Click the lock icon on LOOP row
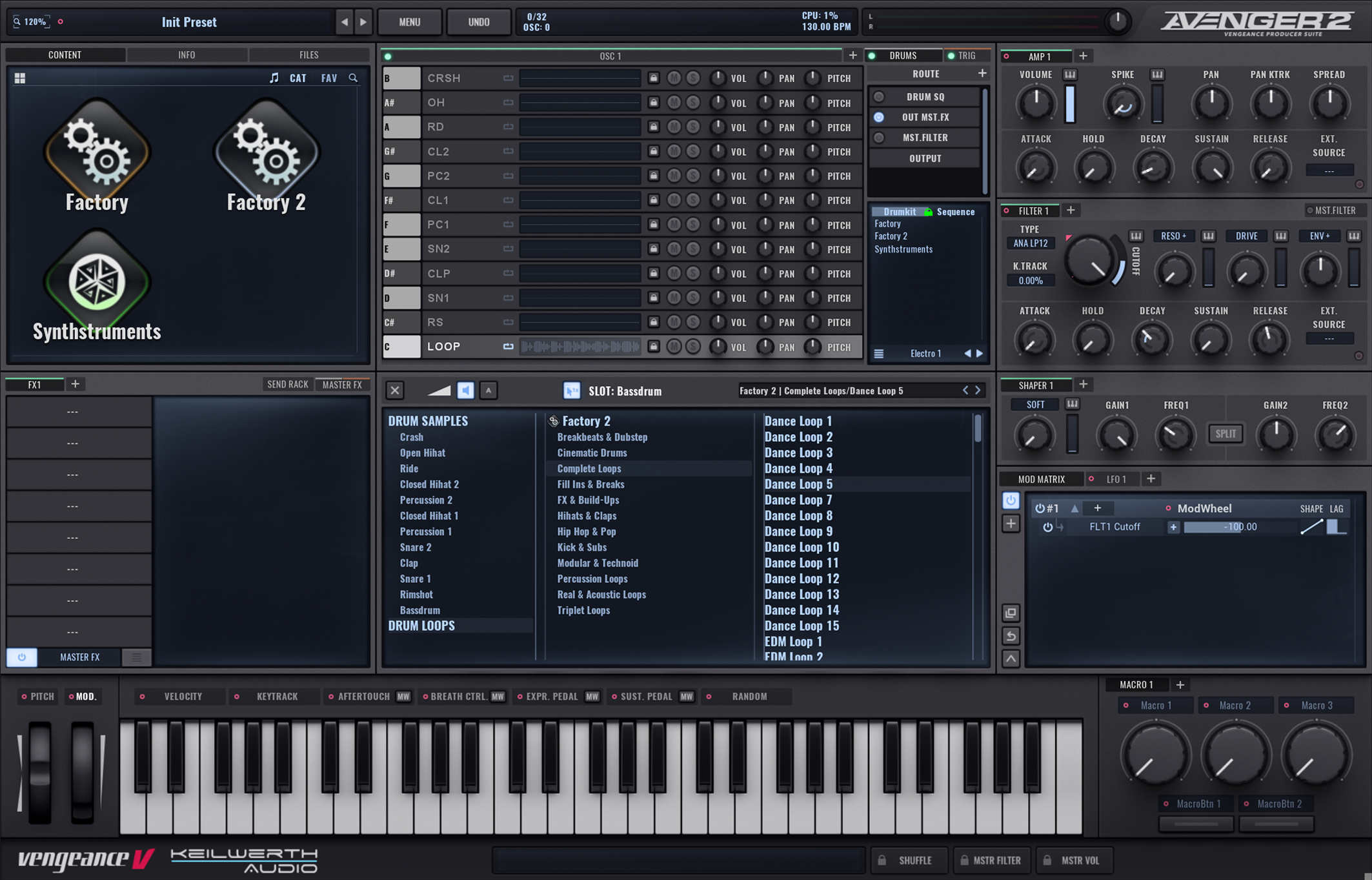This screenshot has height=880, width=1372. coord(654,347)
